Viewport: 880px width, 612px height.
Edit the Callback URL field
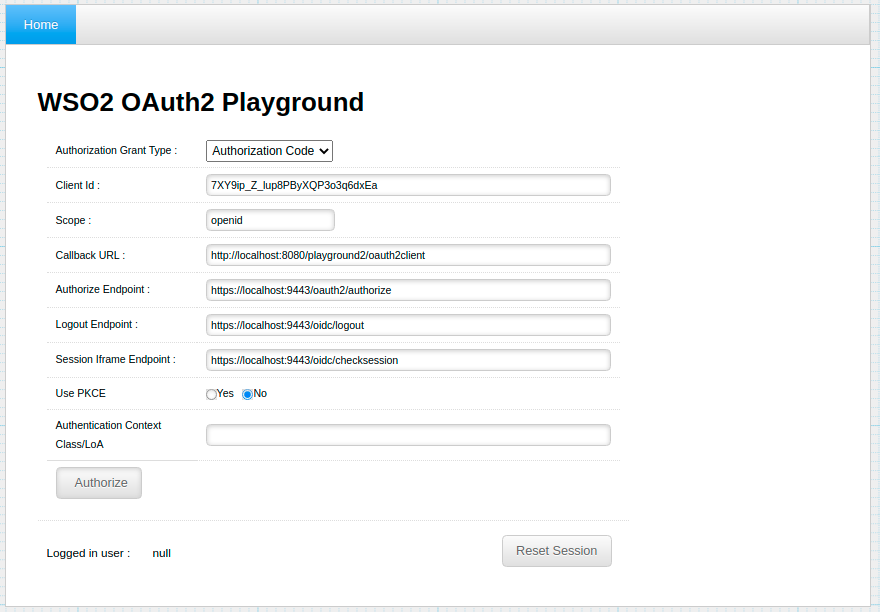click(408, 255)
